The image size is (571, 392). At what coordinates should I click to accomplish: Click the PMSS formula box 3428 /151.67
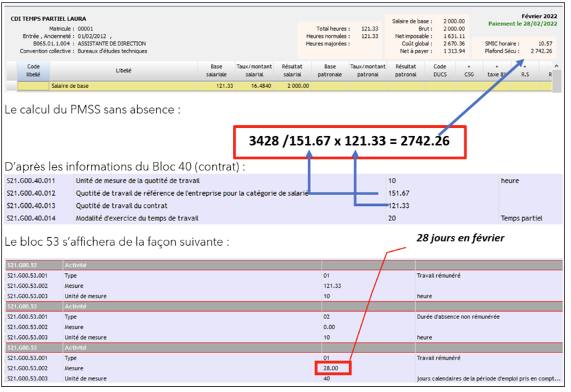(x=349, y=142)
